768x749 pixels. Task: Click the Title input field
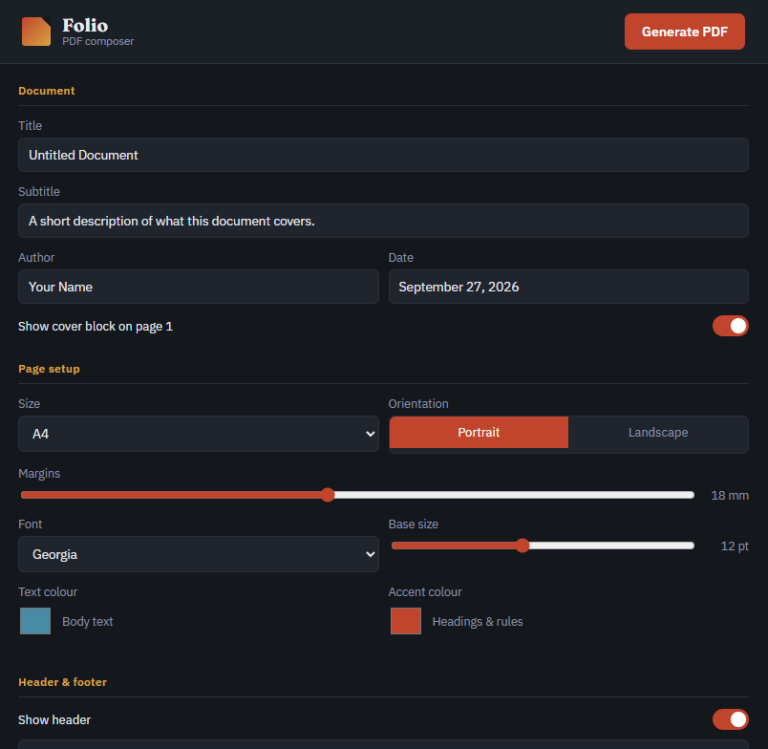383,155
